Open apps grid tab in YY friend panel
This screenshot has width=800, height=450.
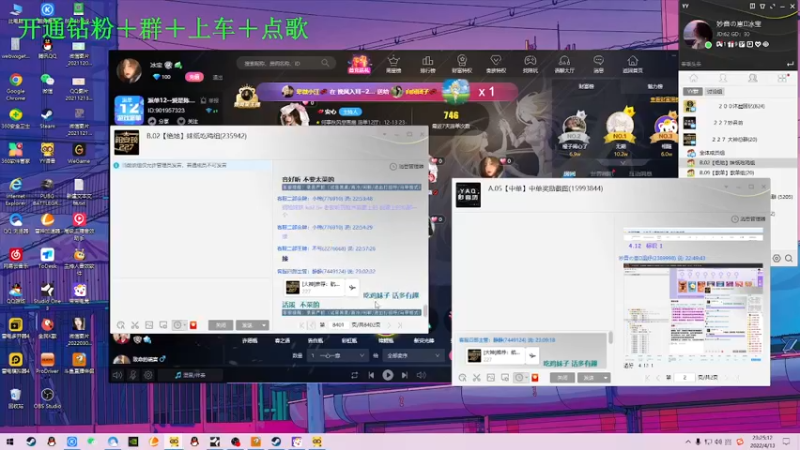(x=782, y=78)
